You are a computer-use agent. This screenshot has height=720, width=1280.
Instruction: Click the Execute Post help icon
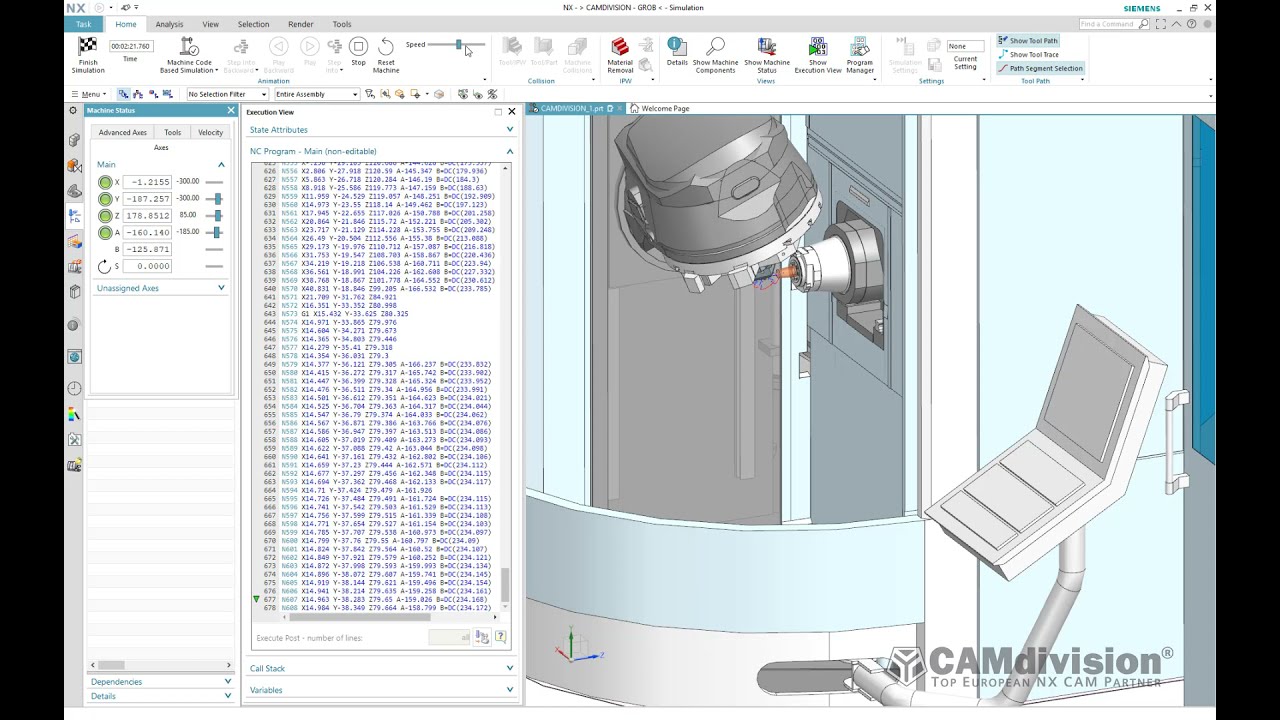[500, 636]
